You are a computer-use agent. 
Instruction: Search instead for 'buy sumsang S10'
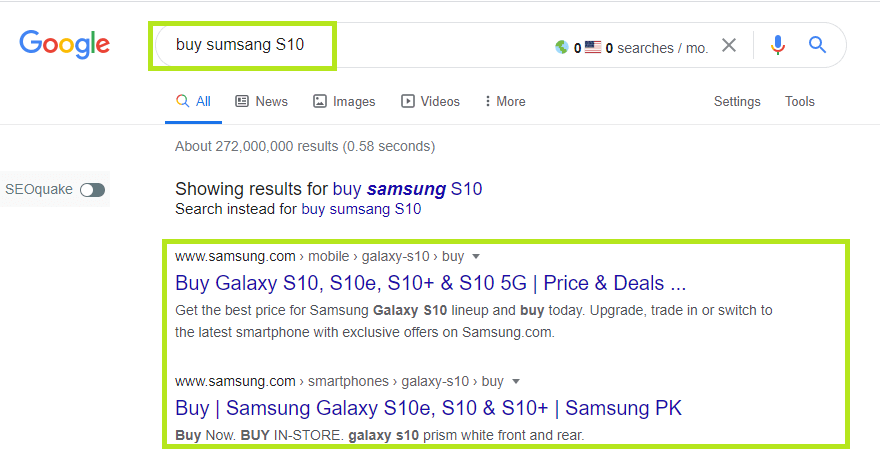coord(361,209)
